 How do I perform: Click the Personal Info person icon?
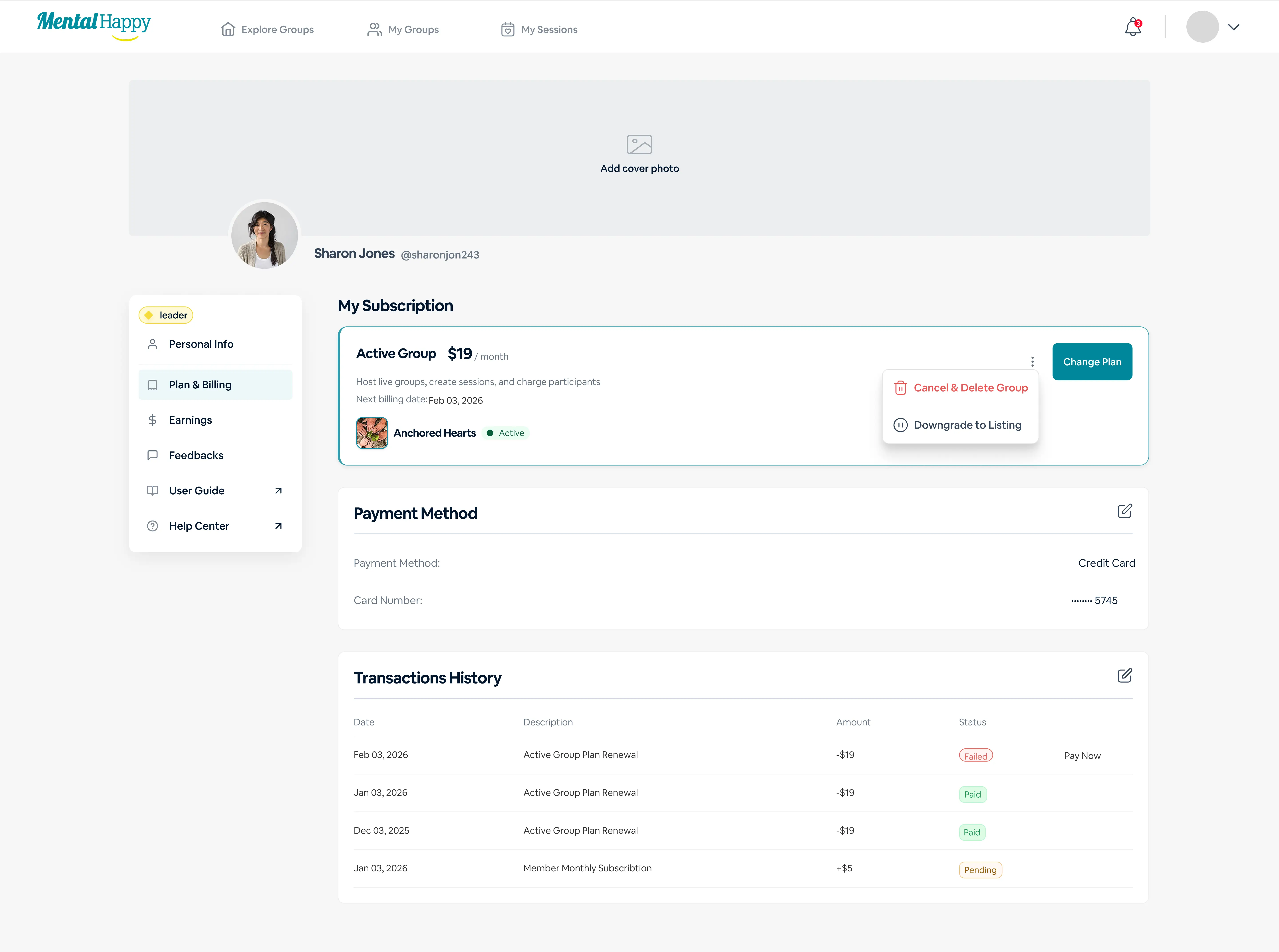coord(153,344)
